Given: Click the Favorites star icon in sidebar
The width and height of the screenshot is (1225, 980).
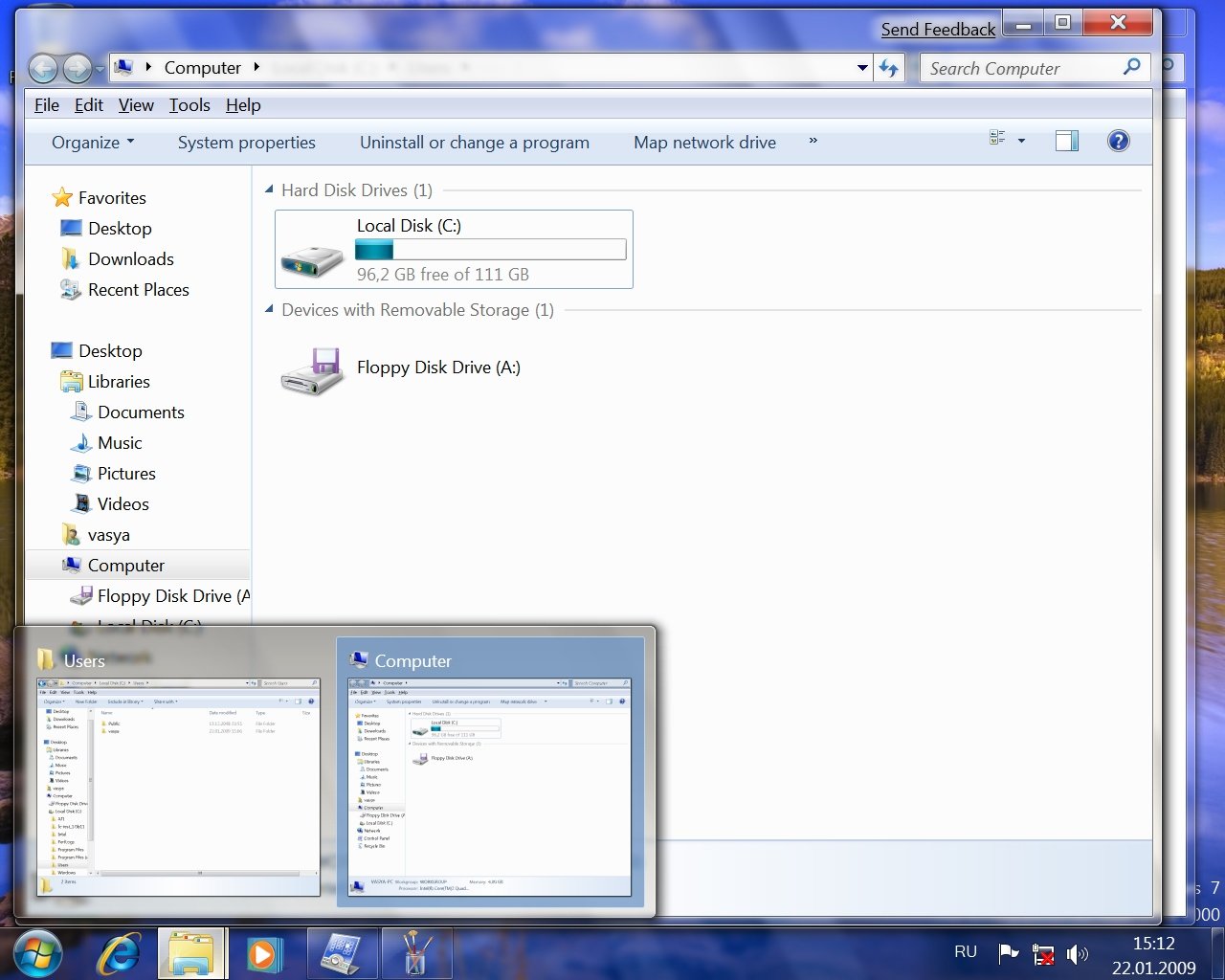Looking at the screenshot, I should pos(62,197).
